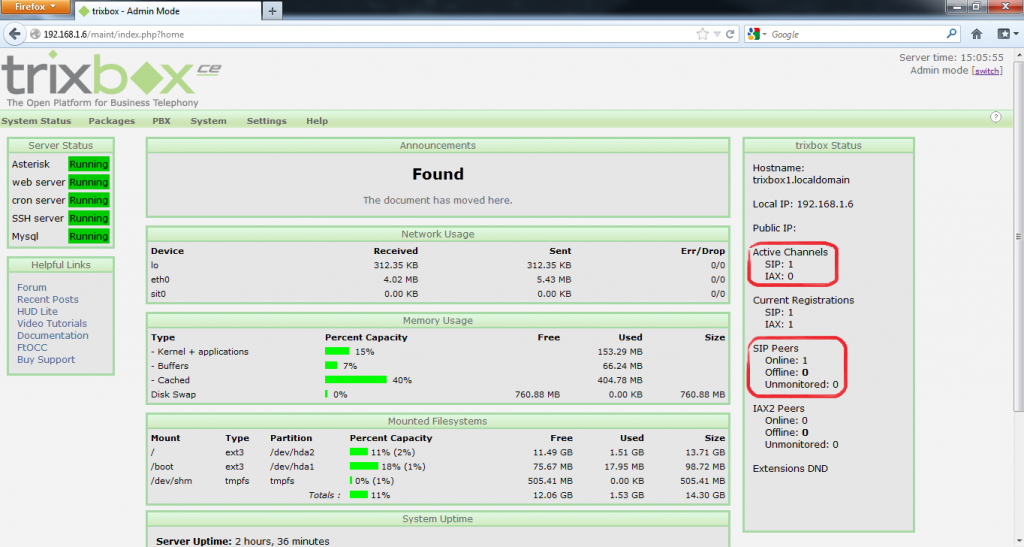The width and height of the screenshot is (1024, 547).
Task: Open System Status menu
Action: [x=36, y=121]
